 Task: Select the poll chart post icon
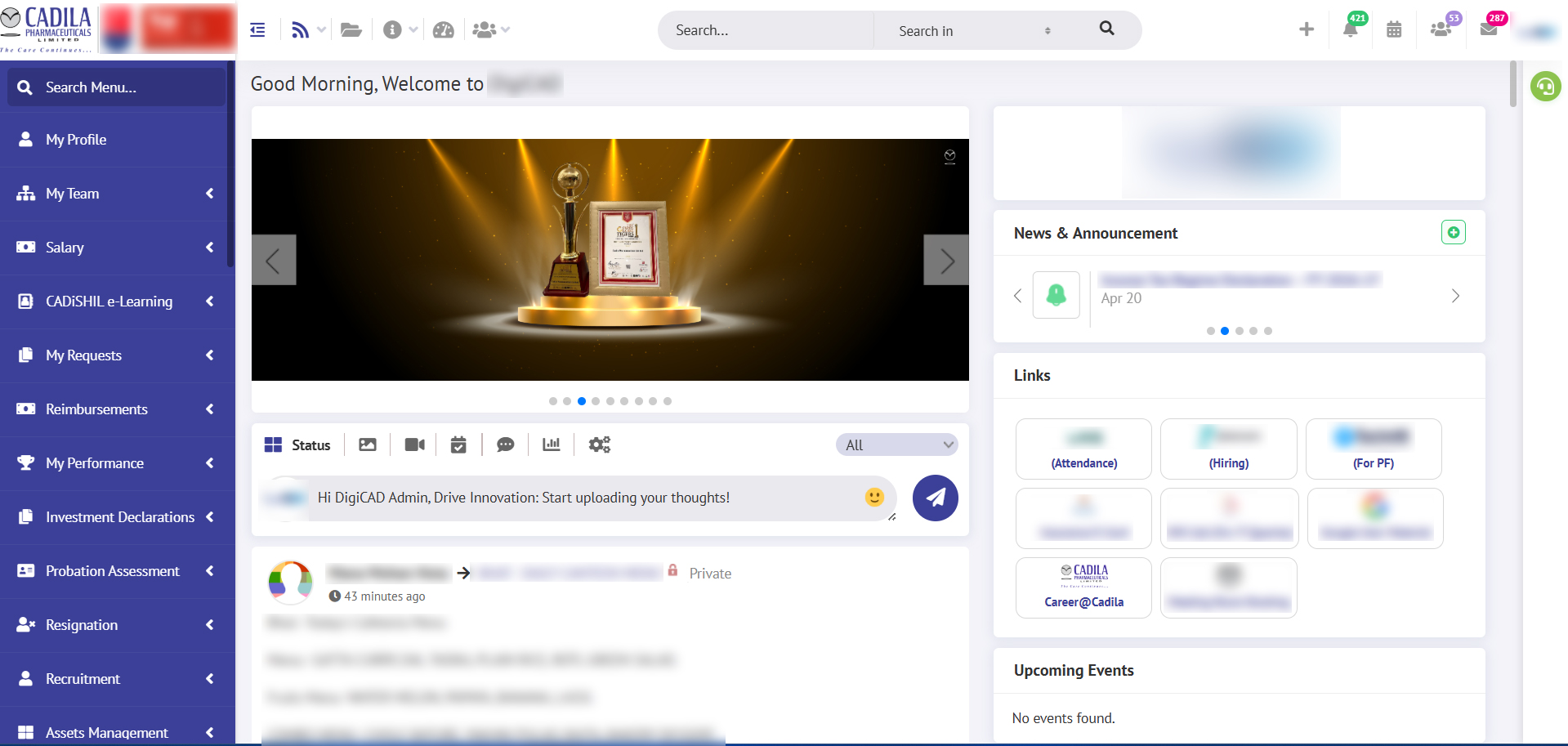pos(552,444)
